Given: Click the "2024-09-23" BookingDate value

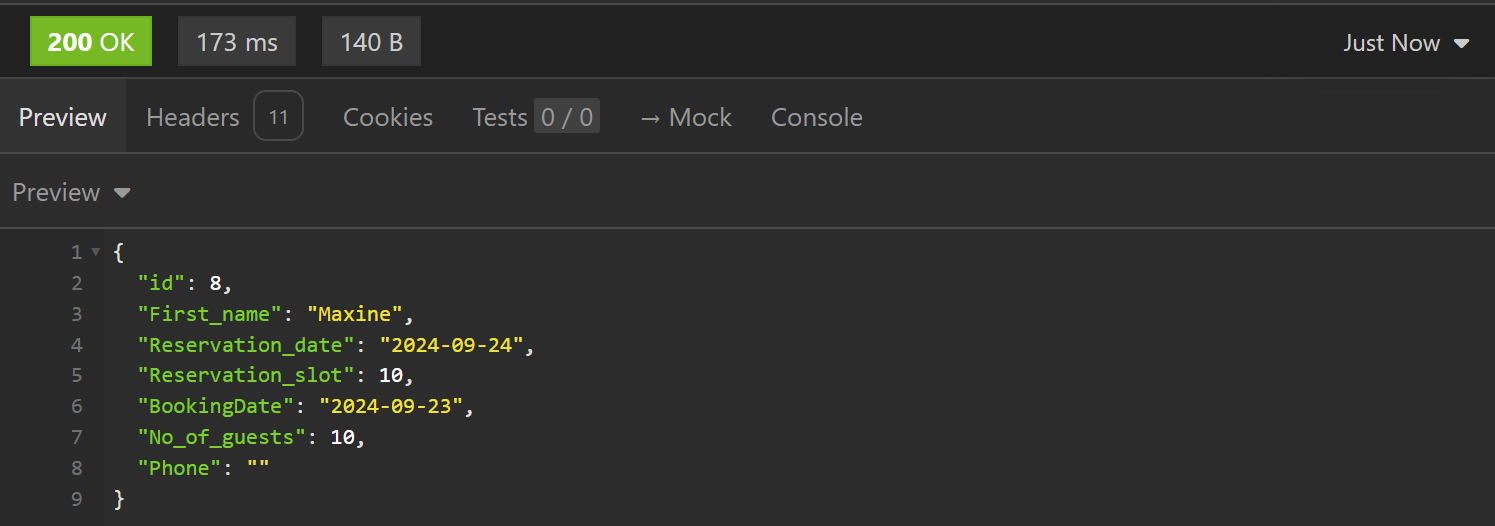Looking at the screenshot, I should click(393, 406).
